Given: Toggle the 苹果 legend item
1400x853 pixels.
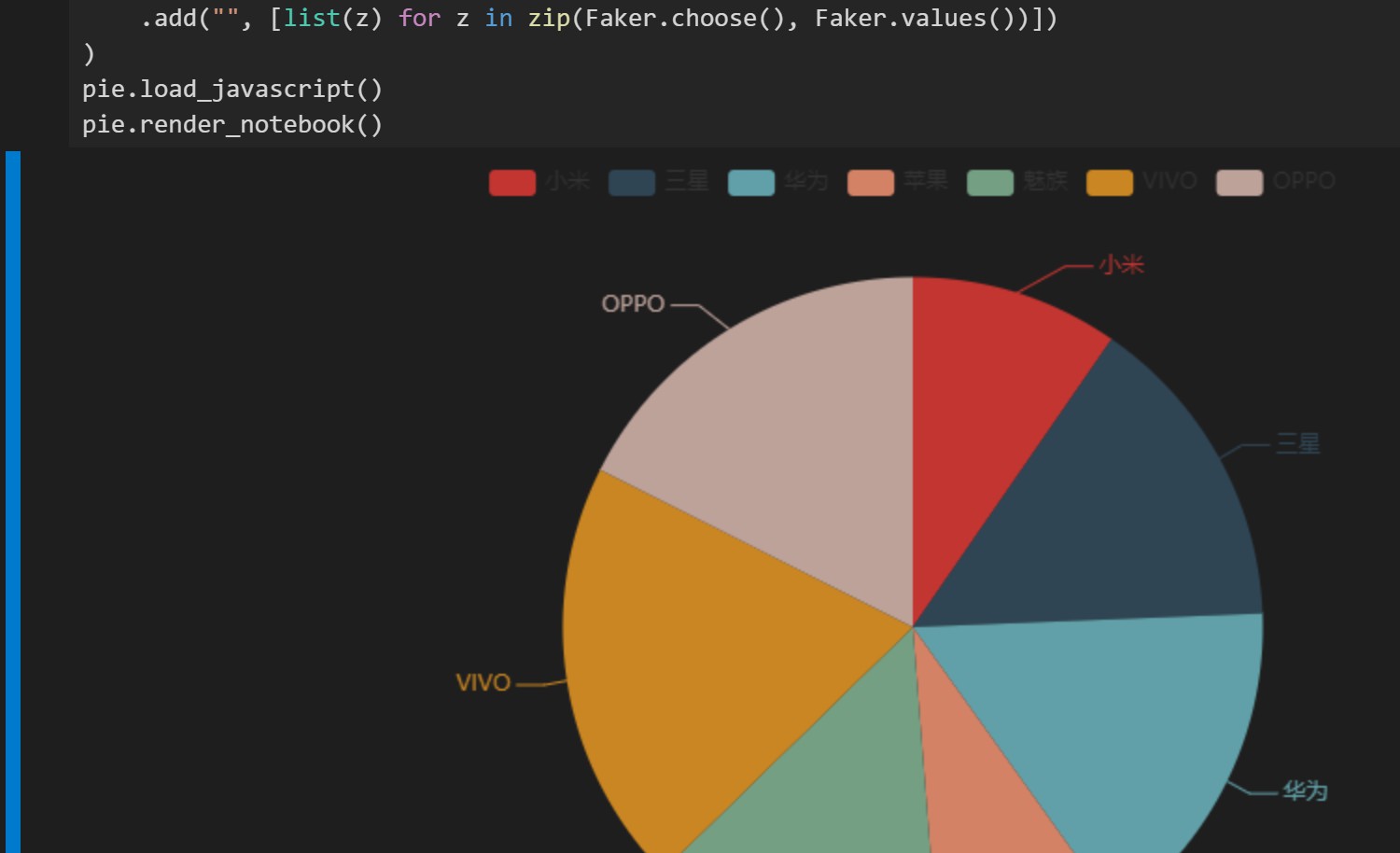Looking at the screenshot, I should tap(926, 181).
